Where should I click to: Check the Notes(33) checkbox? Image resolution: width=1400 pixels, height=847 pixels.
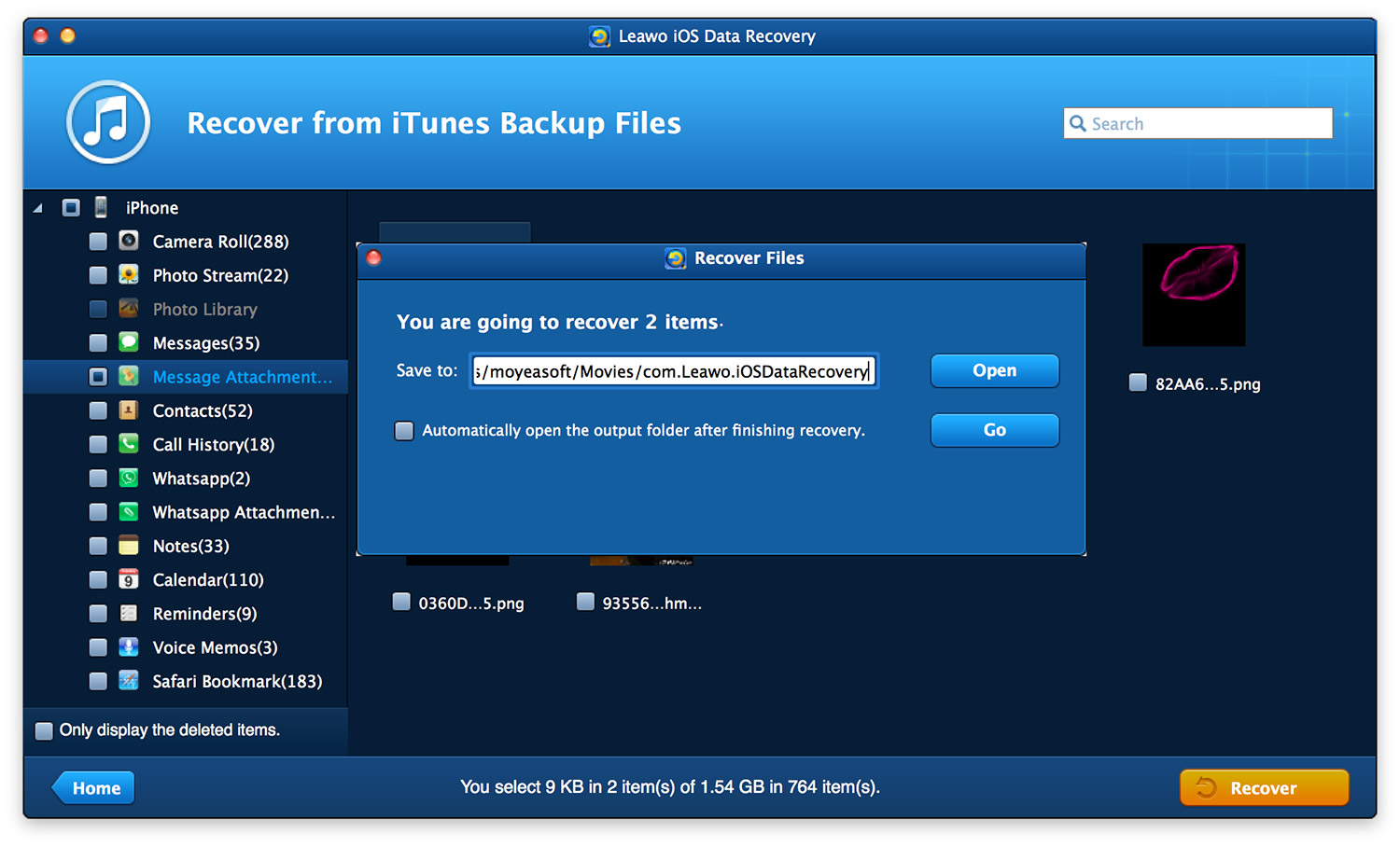98,545
